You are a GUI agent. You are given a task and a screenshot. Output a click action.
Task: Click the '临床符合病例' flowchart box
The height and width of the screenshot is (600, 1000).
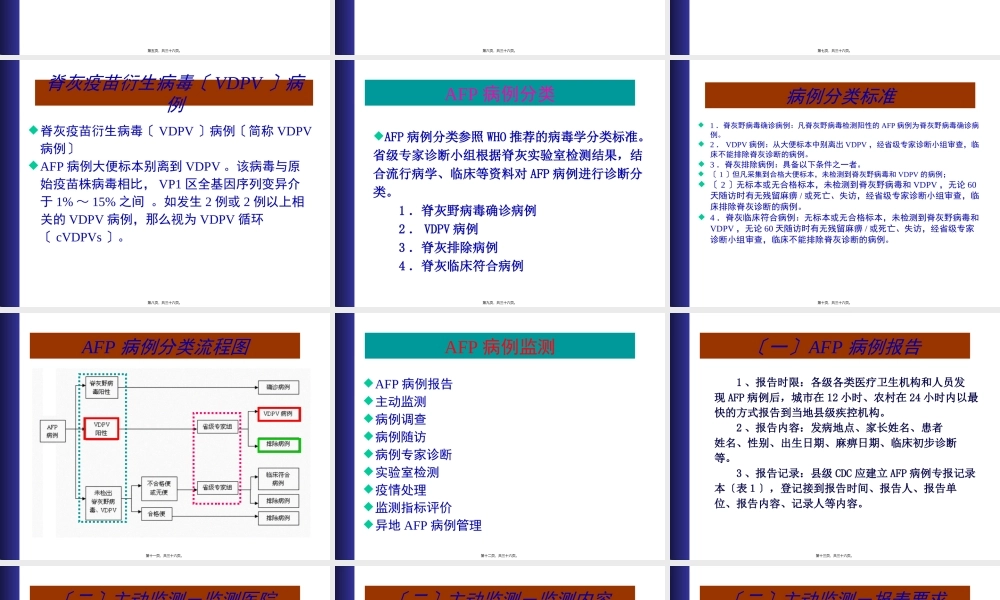coord(278,479)
